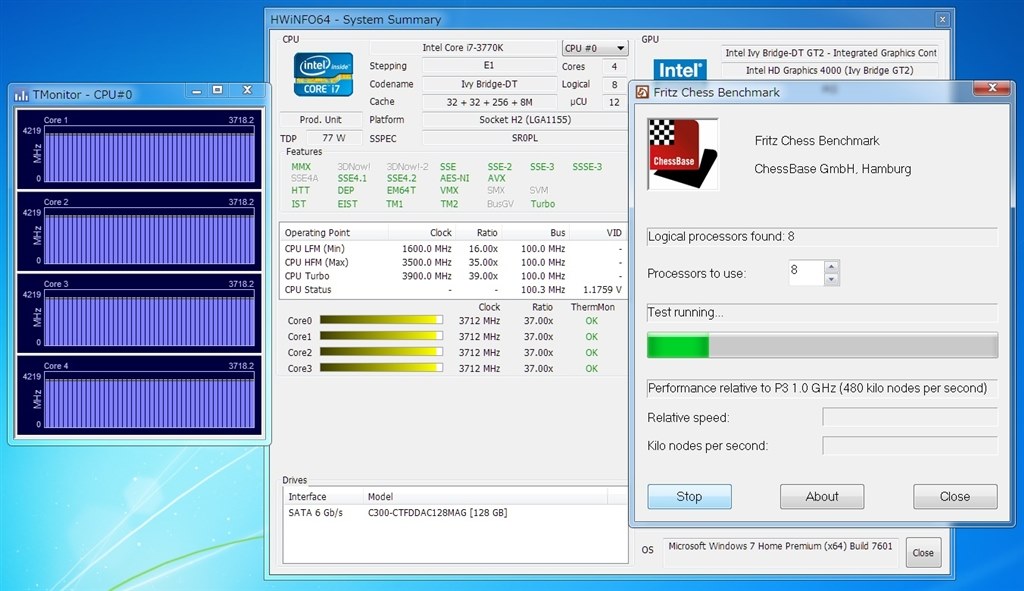Decrease Processors to use with down arrow
The image size is (1024, 591).
tap(831, 279)
